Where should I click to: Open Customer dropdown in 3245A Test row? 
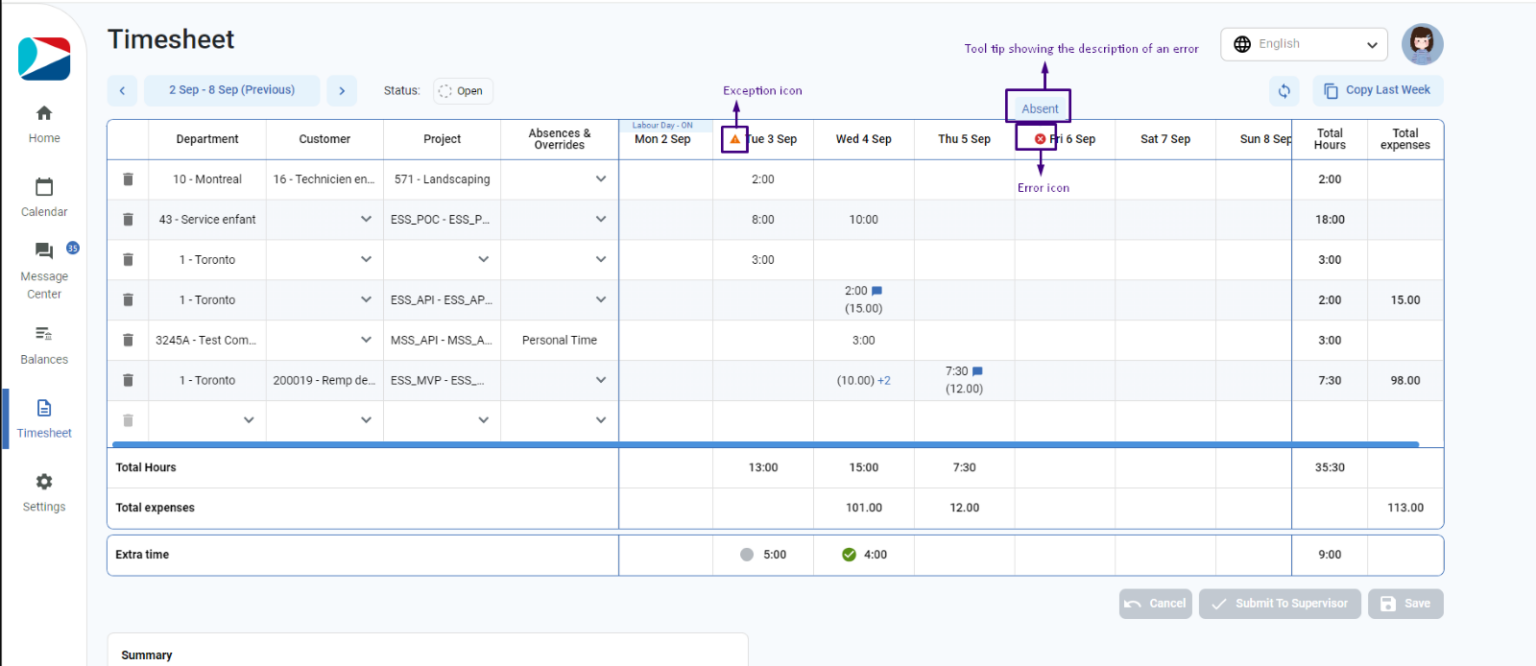point(366,340)
